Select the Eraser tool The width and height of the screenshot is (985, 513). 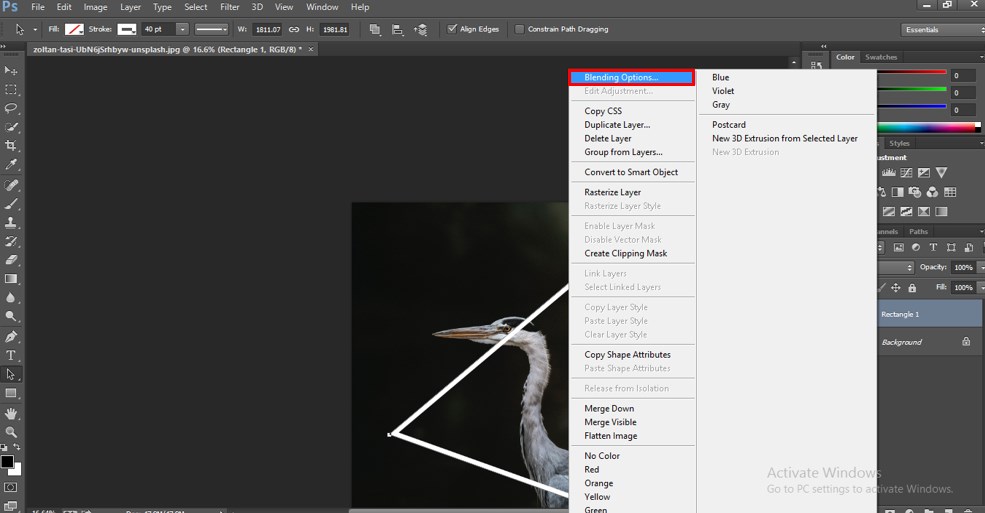[x=11, y=259]
